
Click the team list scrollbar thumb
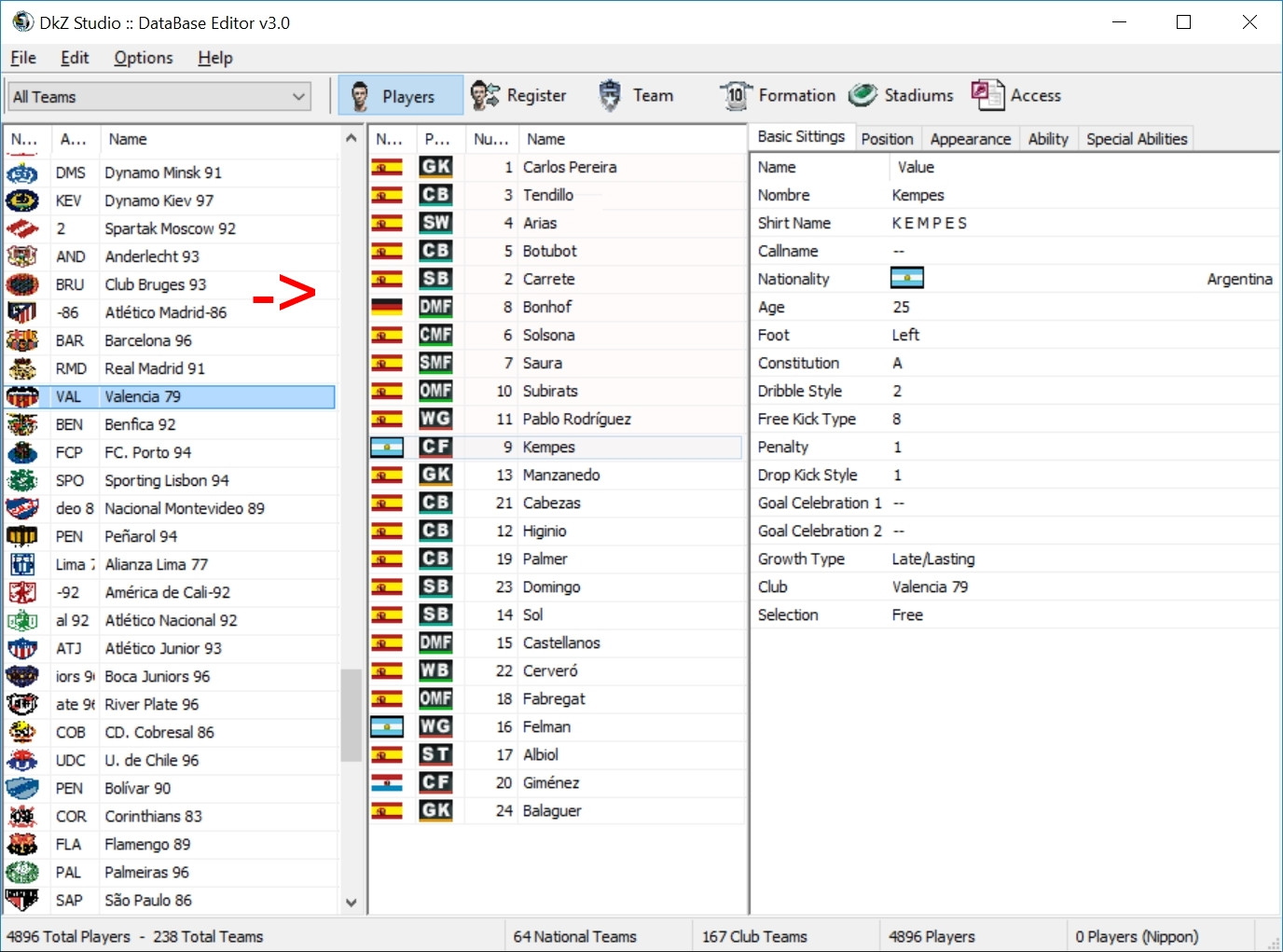click(x=351, y=715)
